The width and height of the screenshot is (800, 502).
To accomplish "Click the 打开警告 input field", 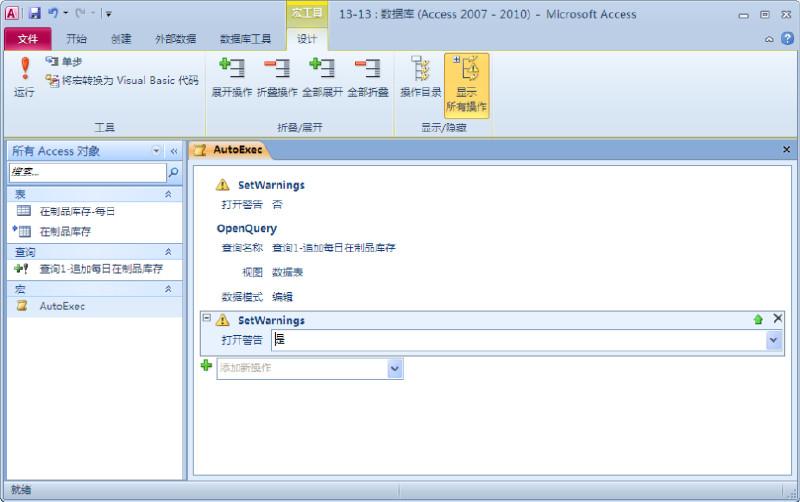I will (519, 340).
